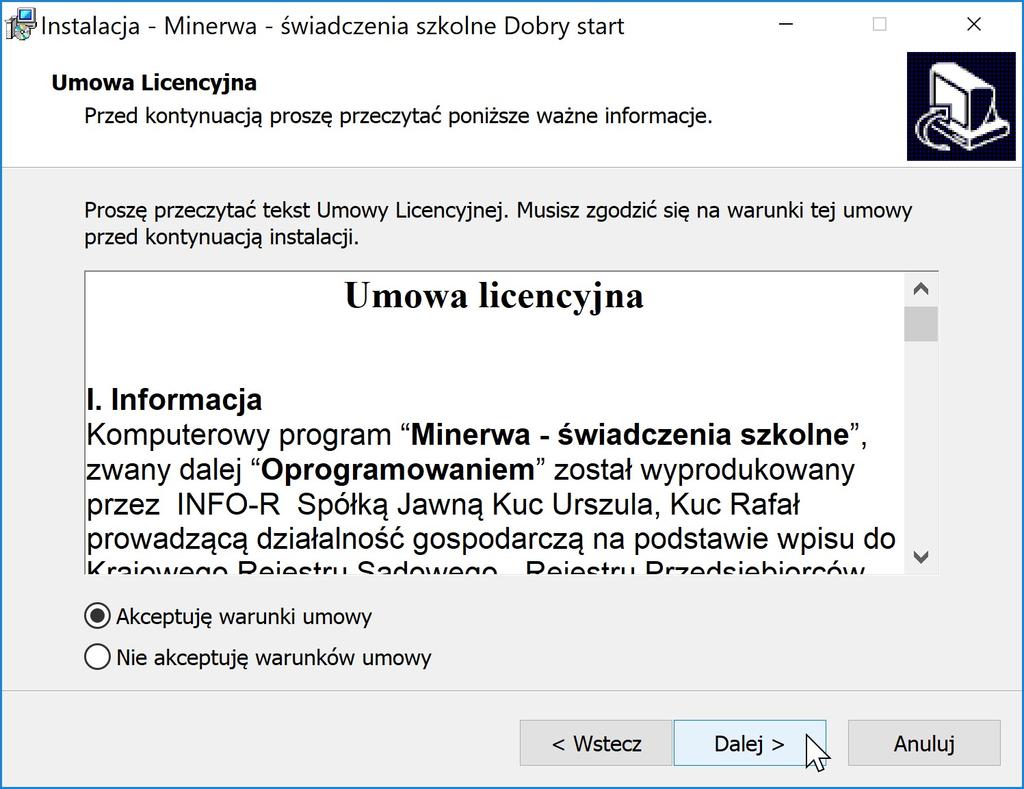Viewport: 1024px width, 789px height.
Task: Click the 'I. Informacja' section heading
Action: pyautogui.click(x=174, y=400)
